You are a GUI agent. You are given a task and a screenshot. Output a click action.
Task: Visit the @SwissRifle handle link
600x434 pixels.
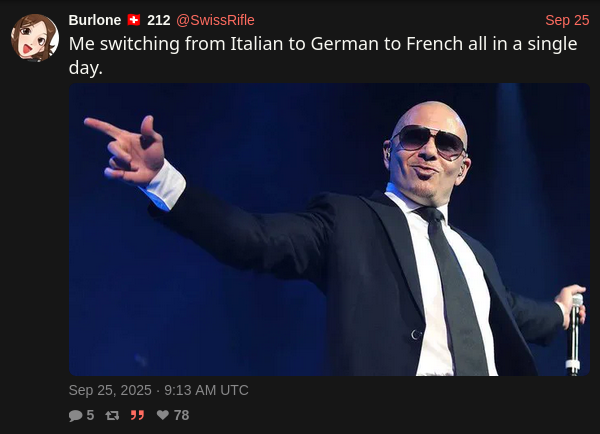point(215,20)
